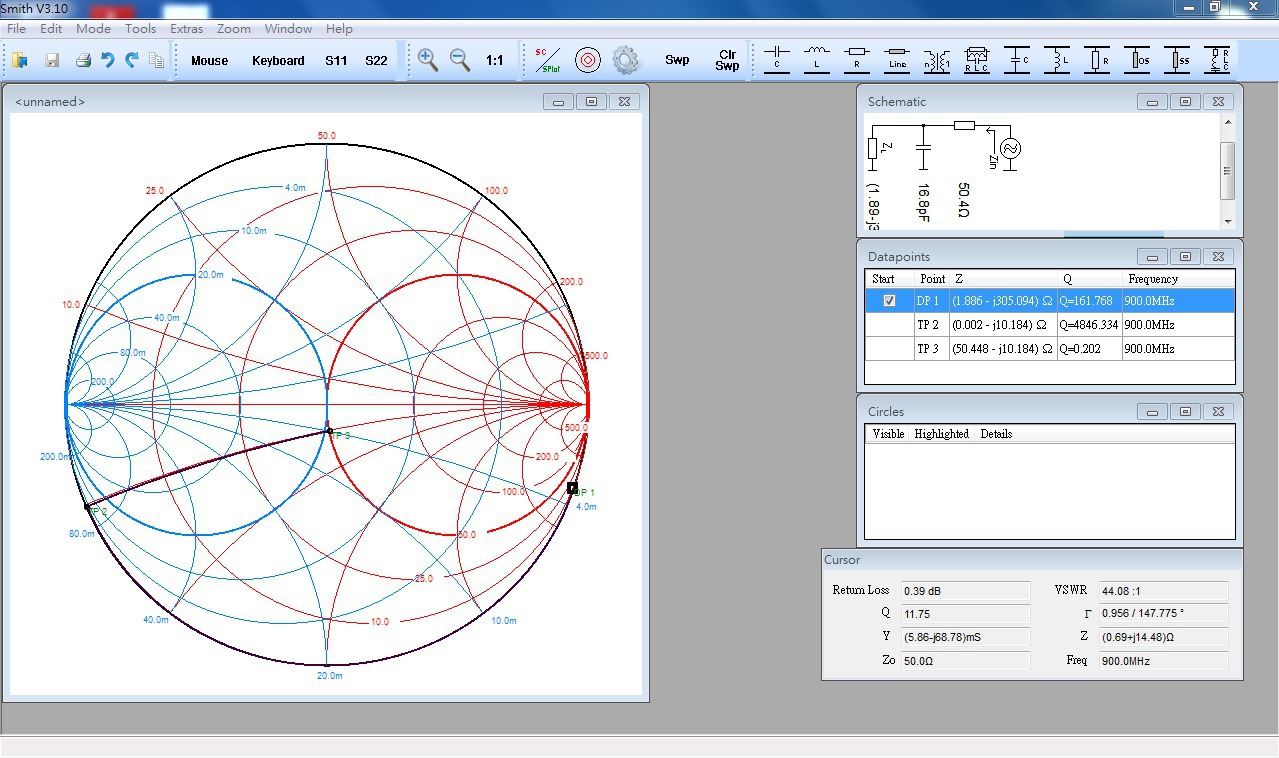Switch to Keyboard input mode
This screenshot has width=1279, height=758.
[278, 61]
